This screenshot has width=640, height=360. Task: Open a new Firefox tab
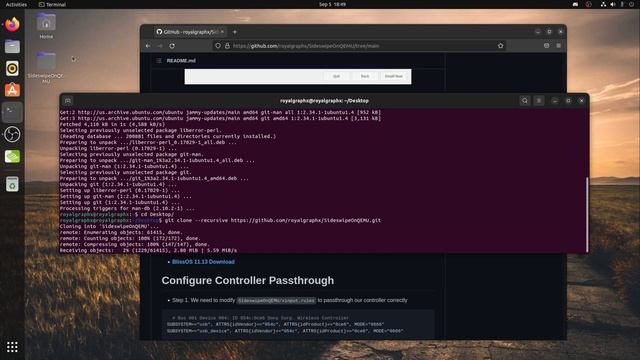(x=235, y=32)
